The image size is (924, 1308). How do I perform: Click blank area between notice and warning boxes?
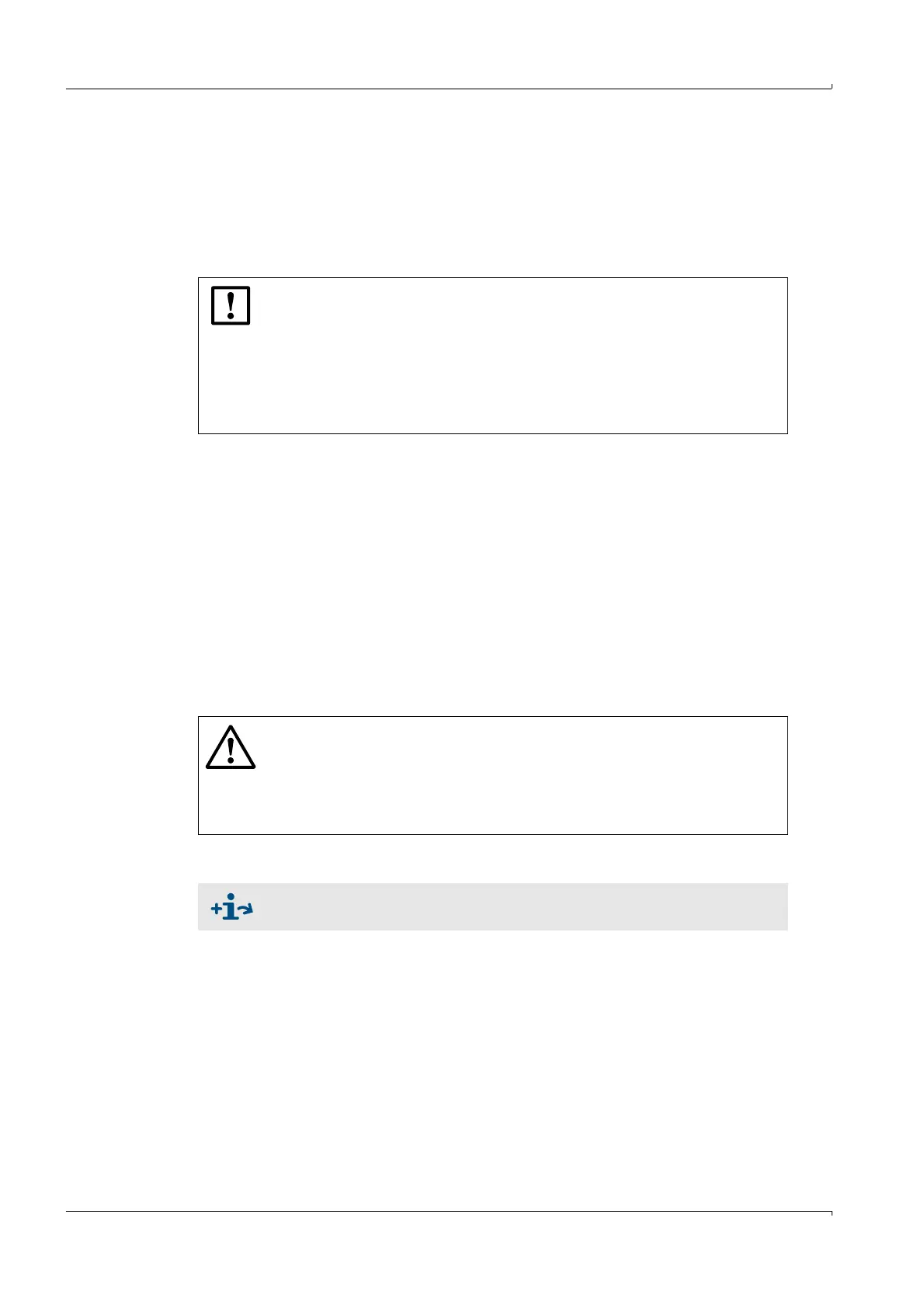point(493,575)
